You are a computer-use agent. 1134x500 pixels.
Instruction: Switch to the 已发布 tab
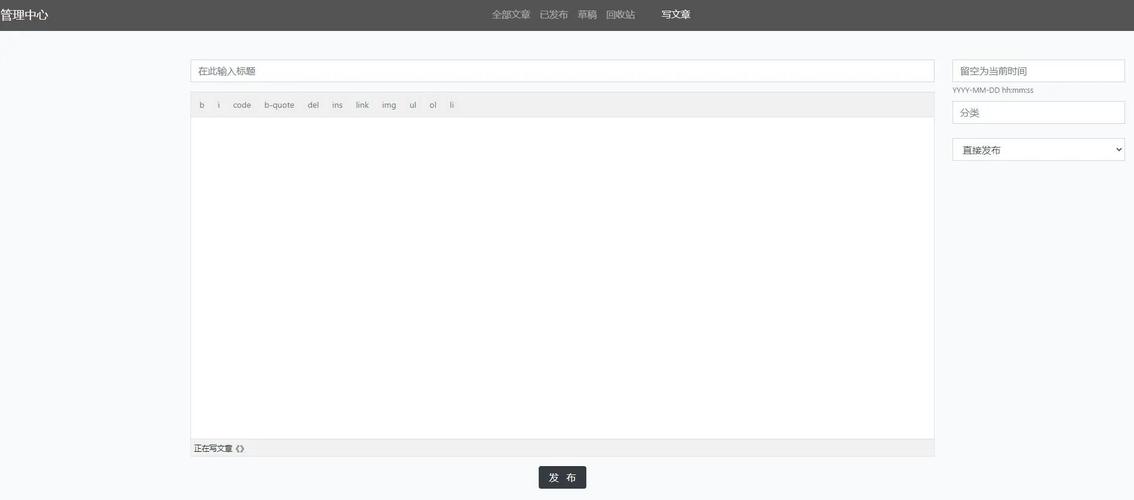tap(554, 15)
